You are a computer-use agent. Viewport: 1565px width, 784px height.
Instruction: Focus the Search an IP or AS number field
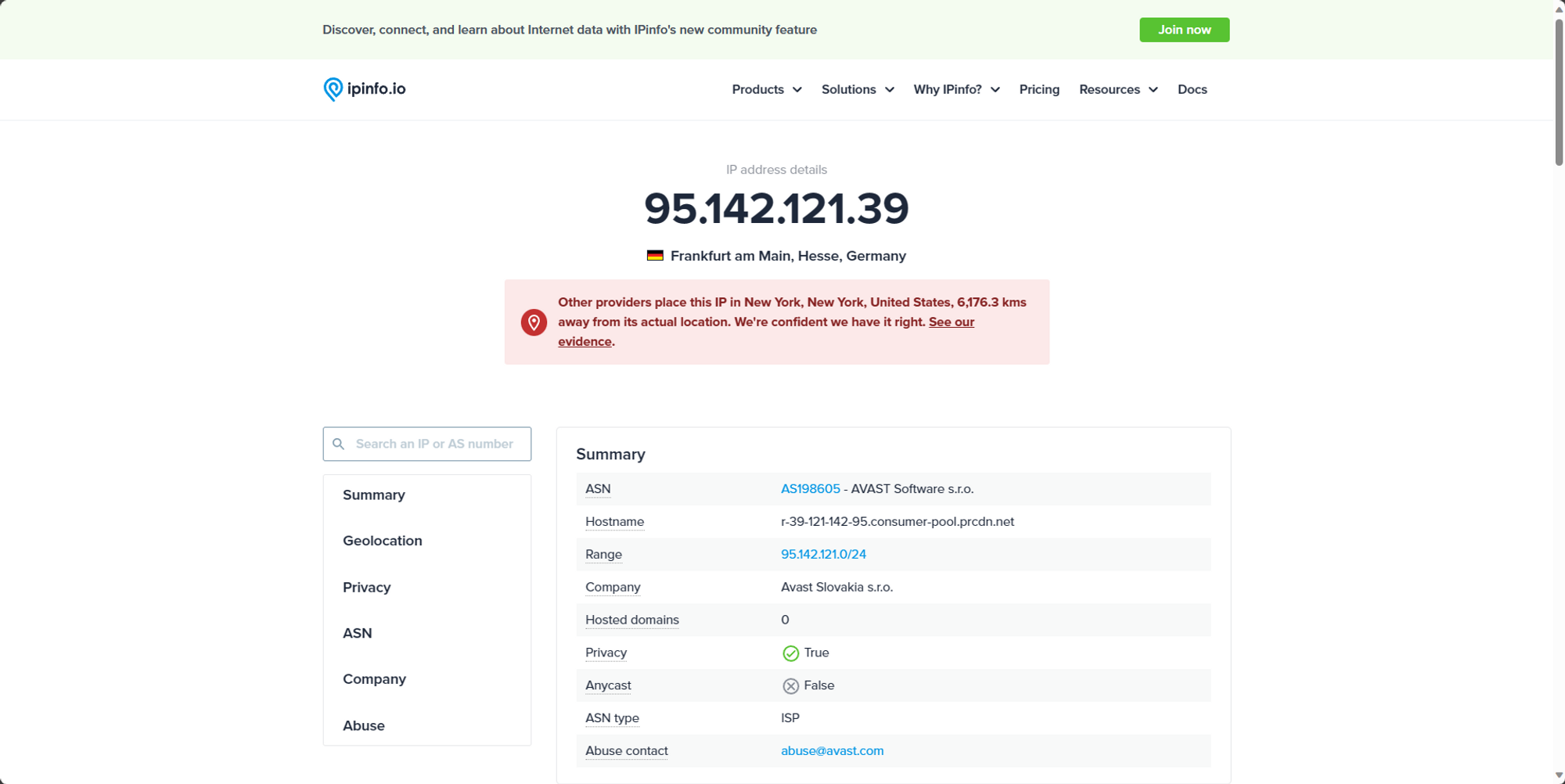[427, 444]
